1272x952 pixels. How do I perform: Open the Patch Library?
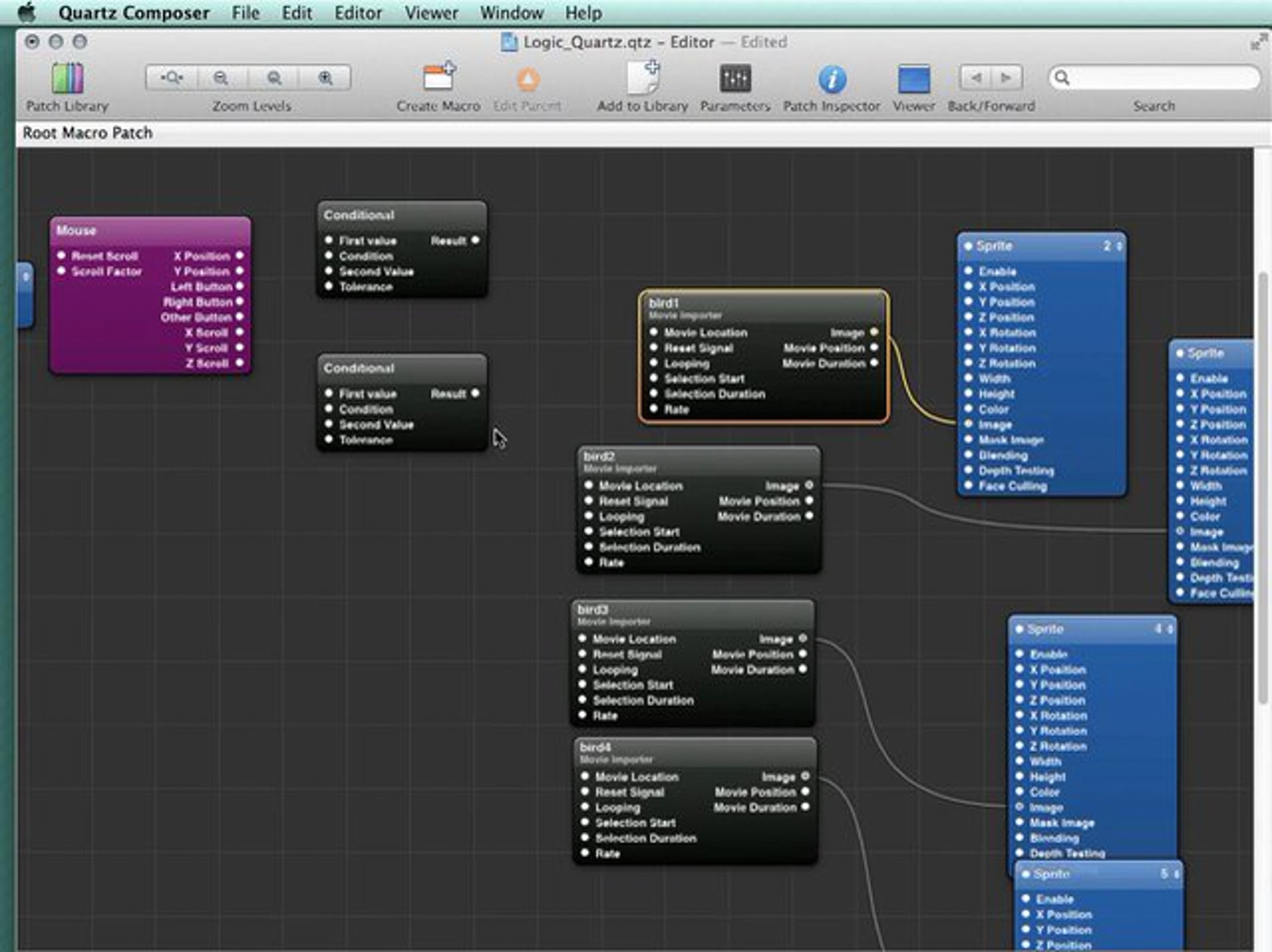coord(67,78)
